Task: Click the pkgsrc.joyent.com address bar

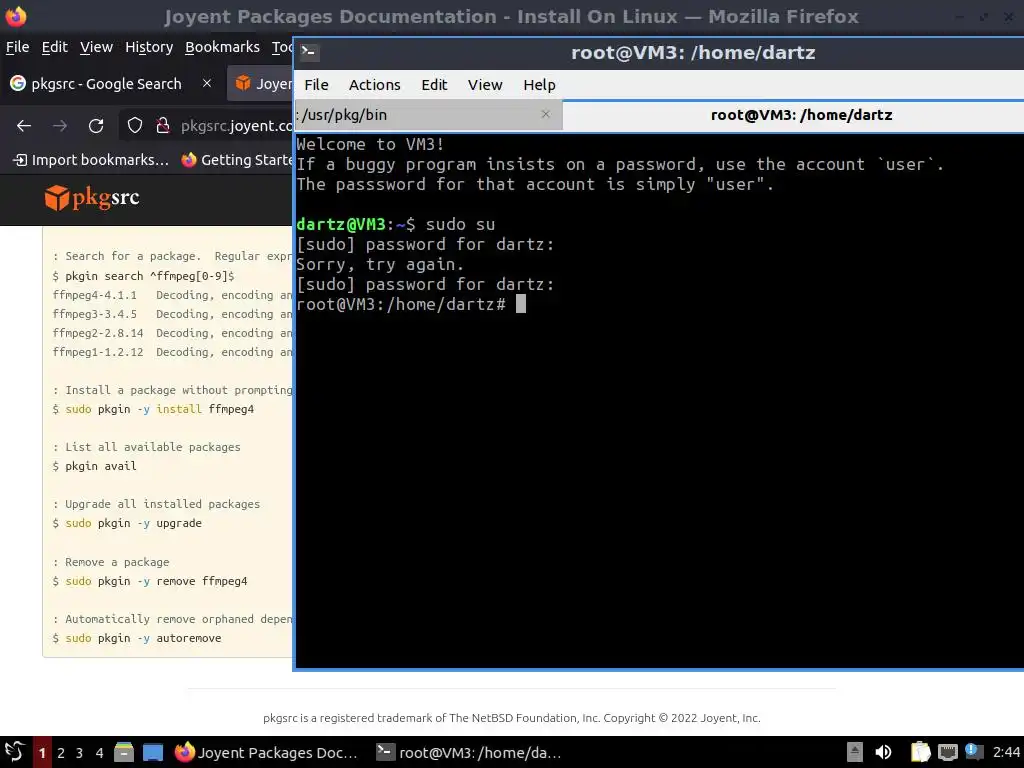Action: tap(236, 125)
